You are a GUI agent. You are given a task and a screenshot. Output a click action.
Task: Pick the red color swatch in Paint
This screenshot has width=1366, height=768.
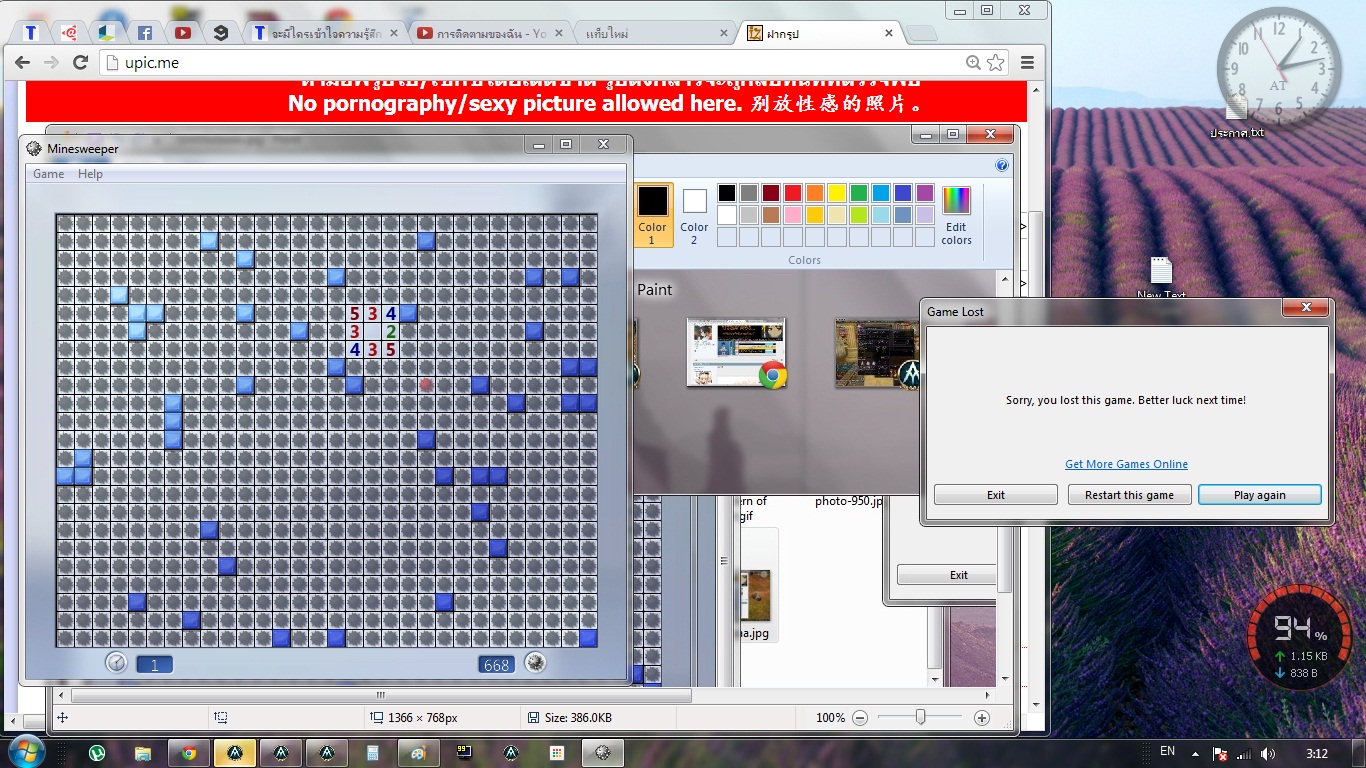click(x=793, y=193)
